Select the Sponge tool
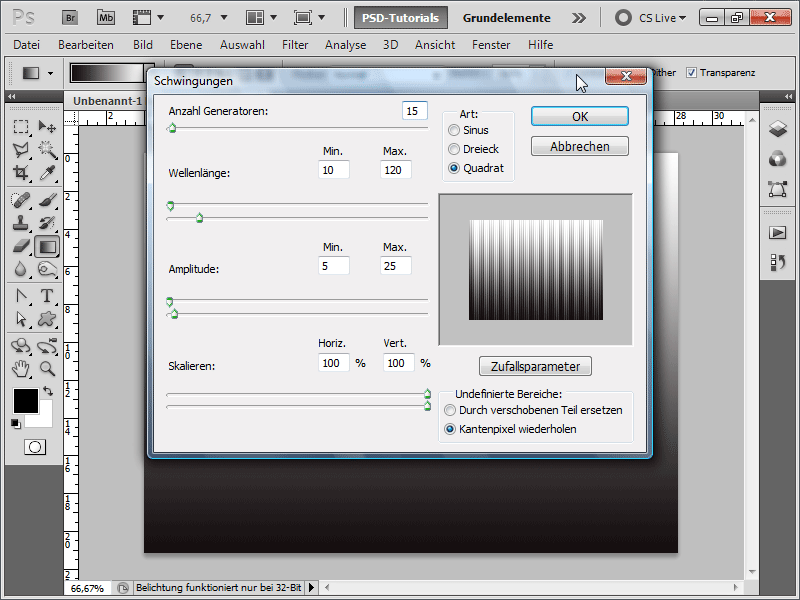800x600 pixels. point(47,269)
